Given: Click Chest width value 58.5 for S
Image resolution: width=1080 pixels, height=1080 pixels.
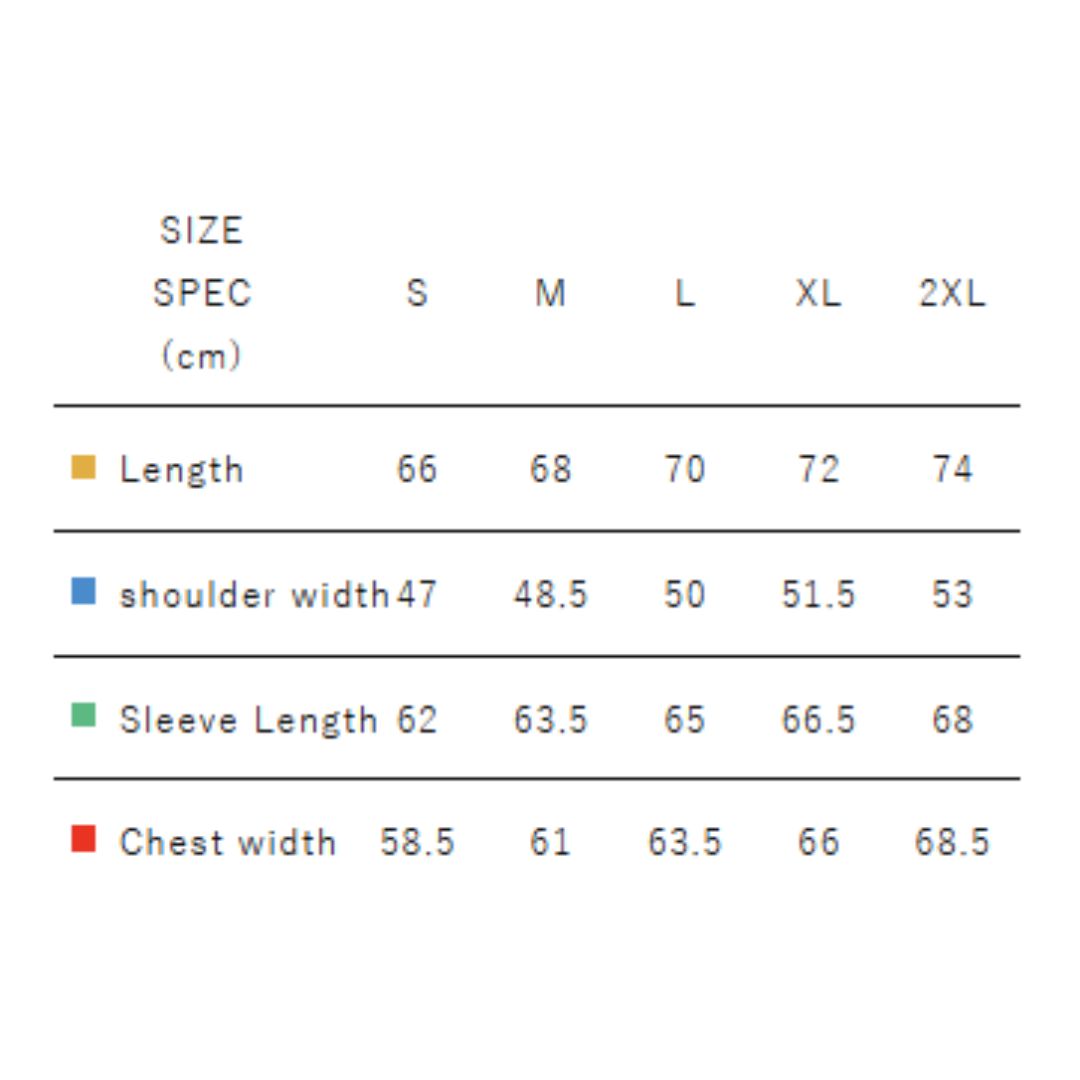Looking at the screenshot, I should point(417,842).
